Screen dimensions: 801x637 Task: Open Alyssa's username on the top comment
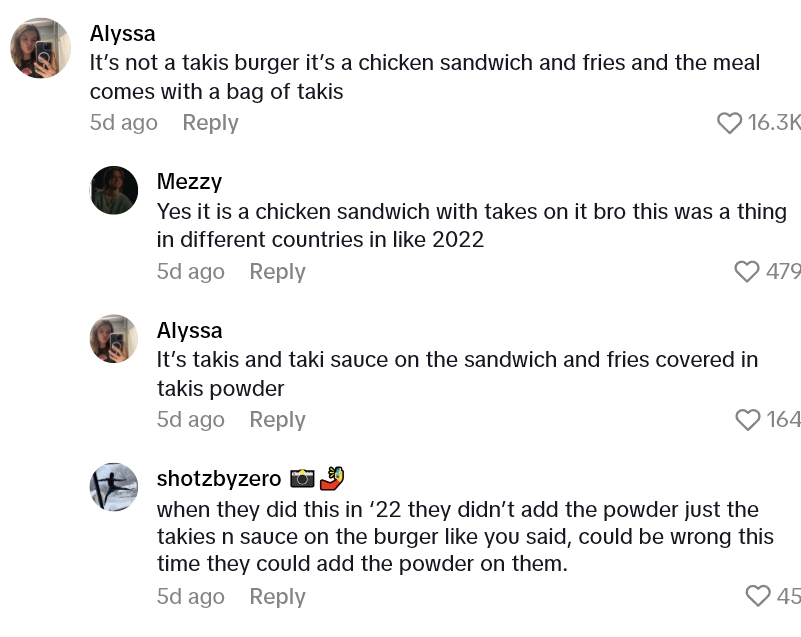tap(123, 34)
